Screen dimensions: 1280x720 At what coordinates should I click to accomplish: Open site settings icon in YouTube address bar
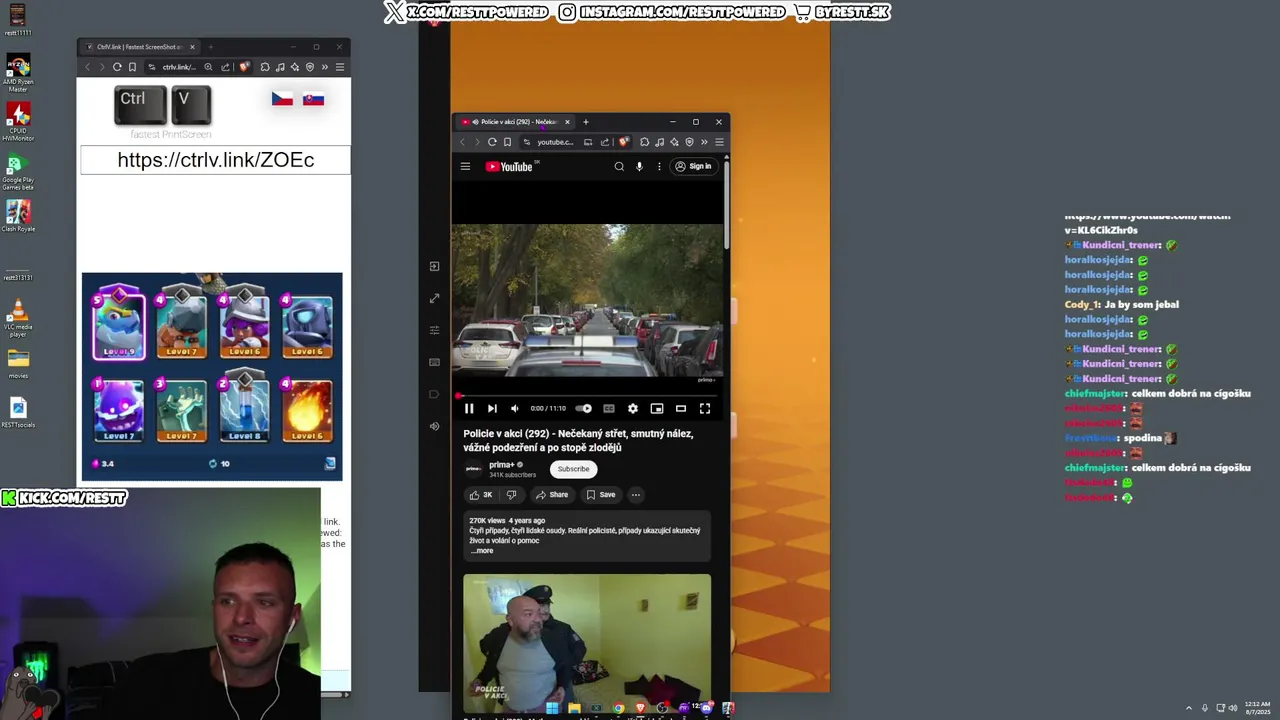pyautogui.click(x=527, y=142)
